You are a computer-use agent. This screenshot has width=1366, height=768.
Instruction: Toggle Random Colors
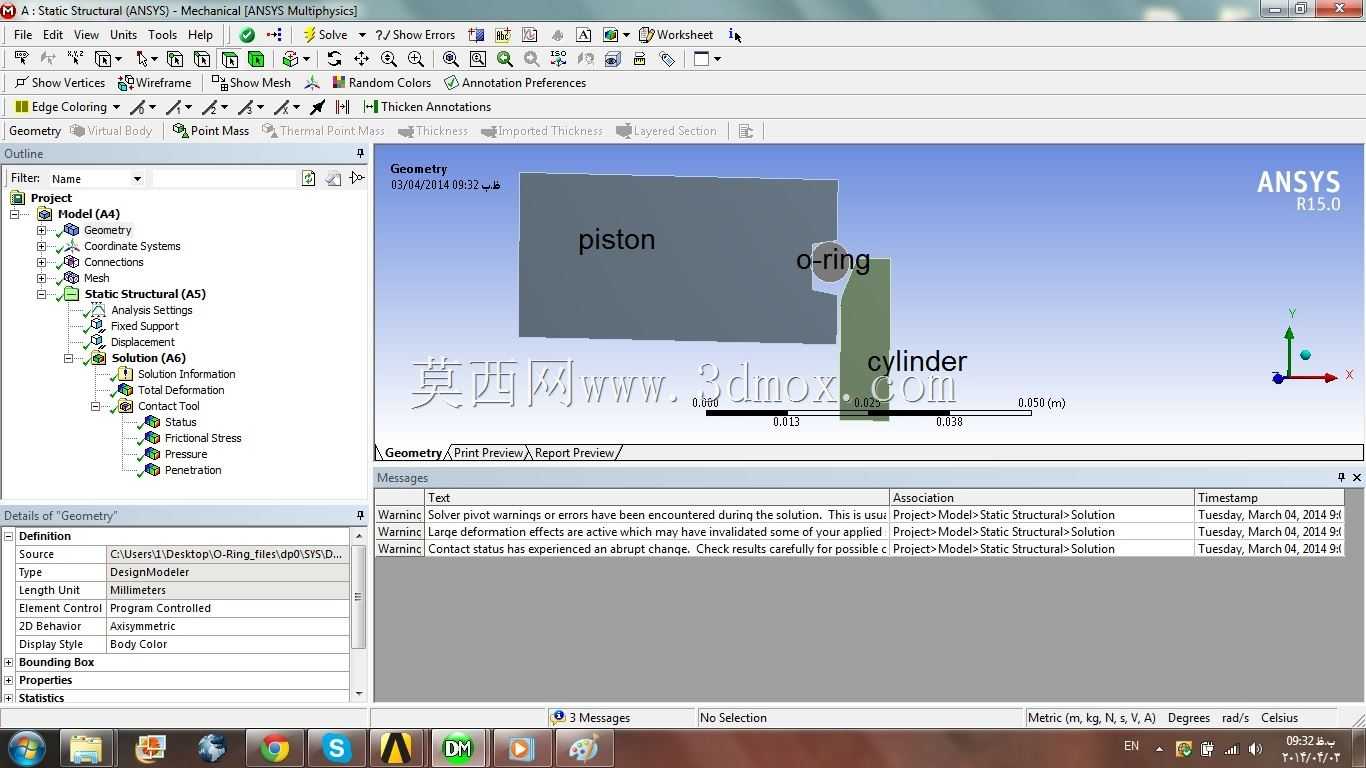381,83
